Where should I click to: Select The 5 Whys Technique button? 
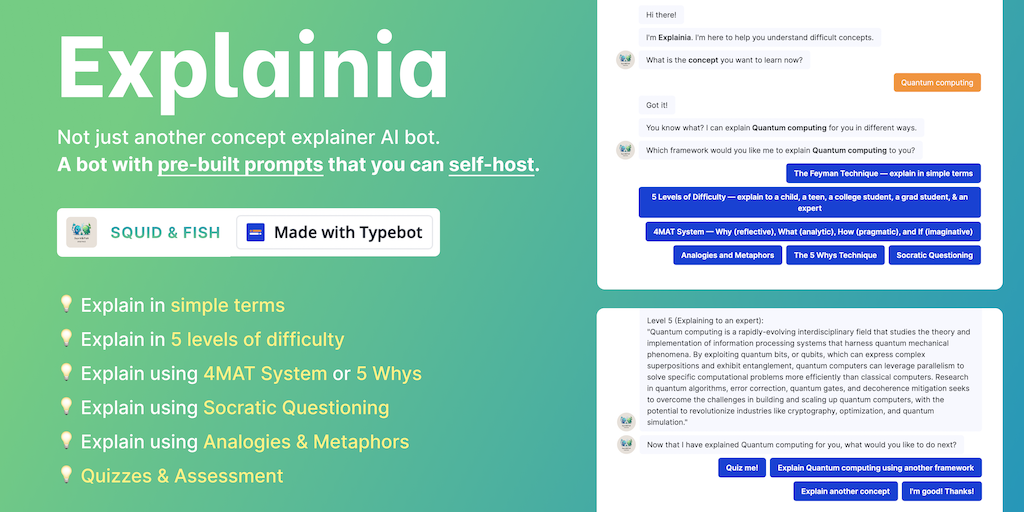[835, 255]
